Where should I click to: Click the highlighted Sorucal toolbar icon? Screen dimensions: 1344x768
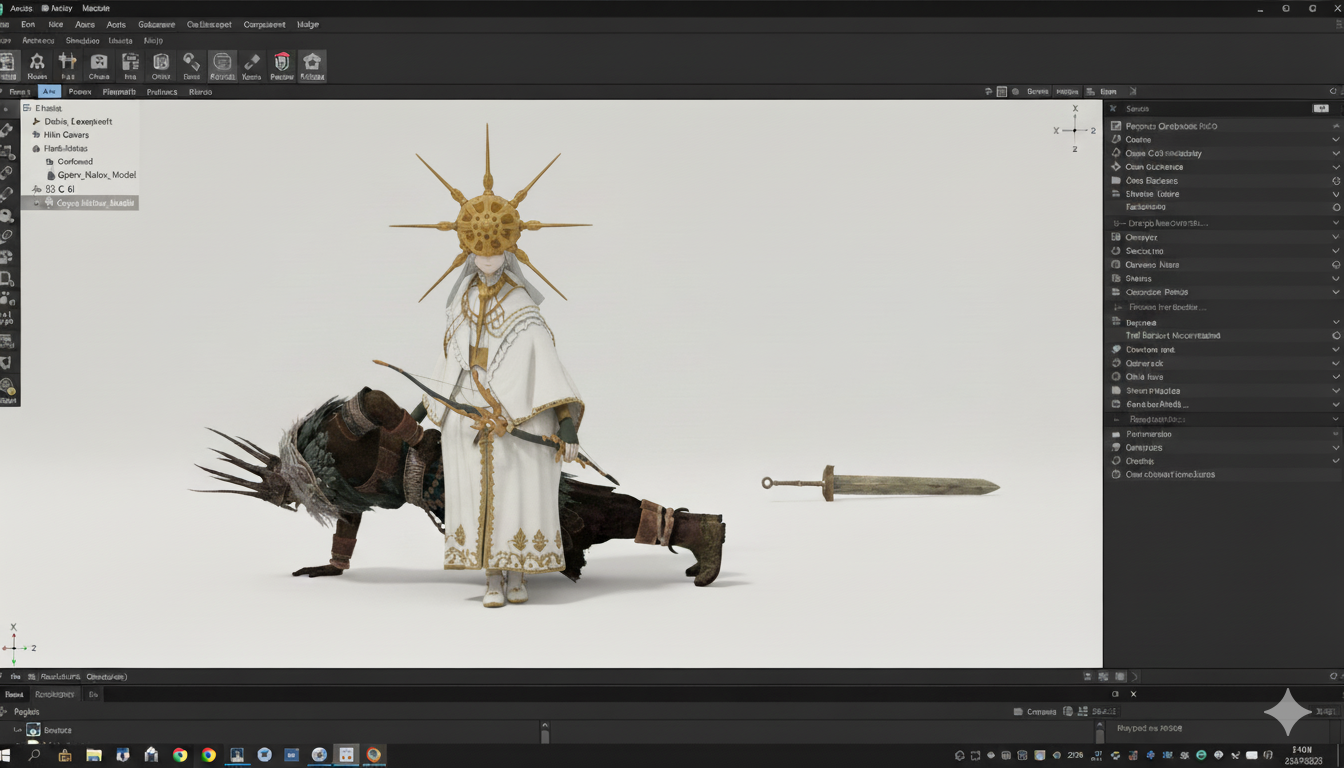click(222, 65)
